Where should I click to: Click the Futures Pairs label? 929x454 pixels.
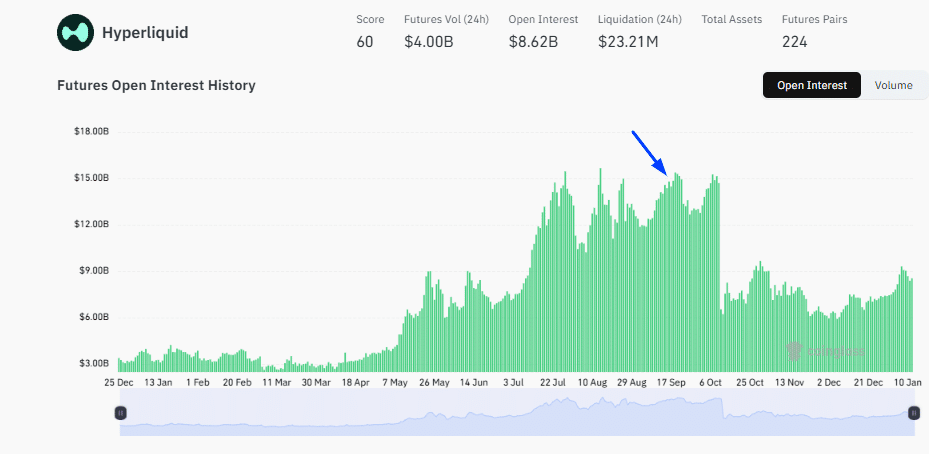point(815,20)
